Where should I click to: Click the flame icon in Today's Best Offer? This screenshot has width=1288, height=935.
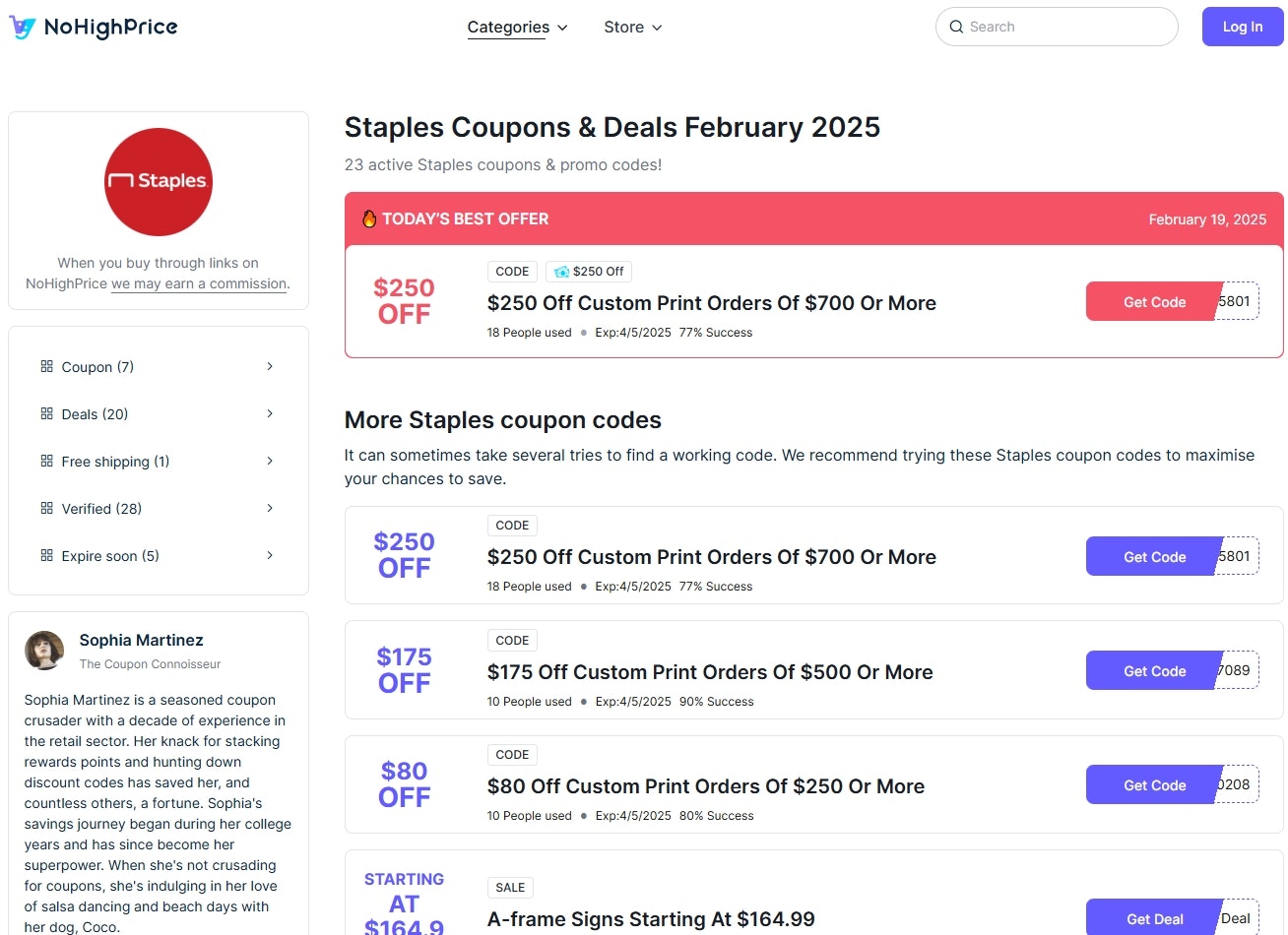[369, 218]
